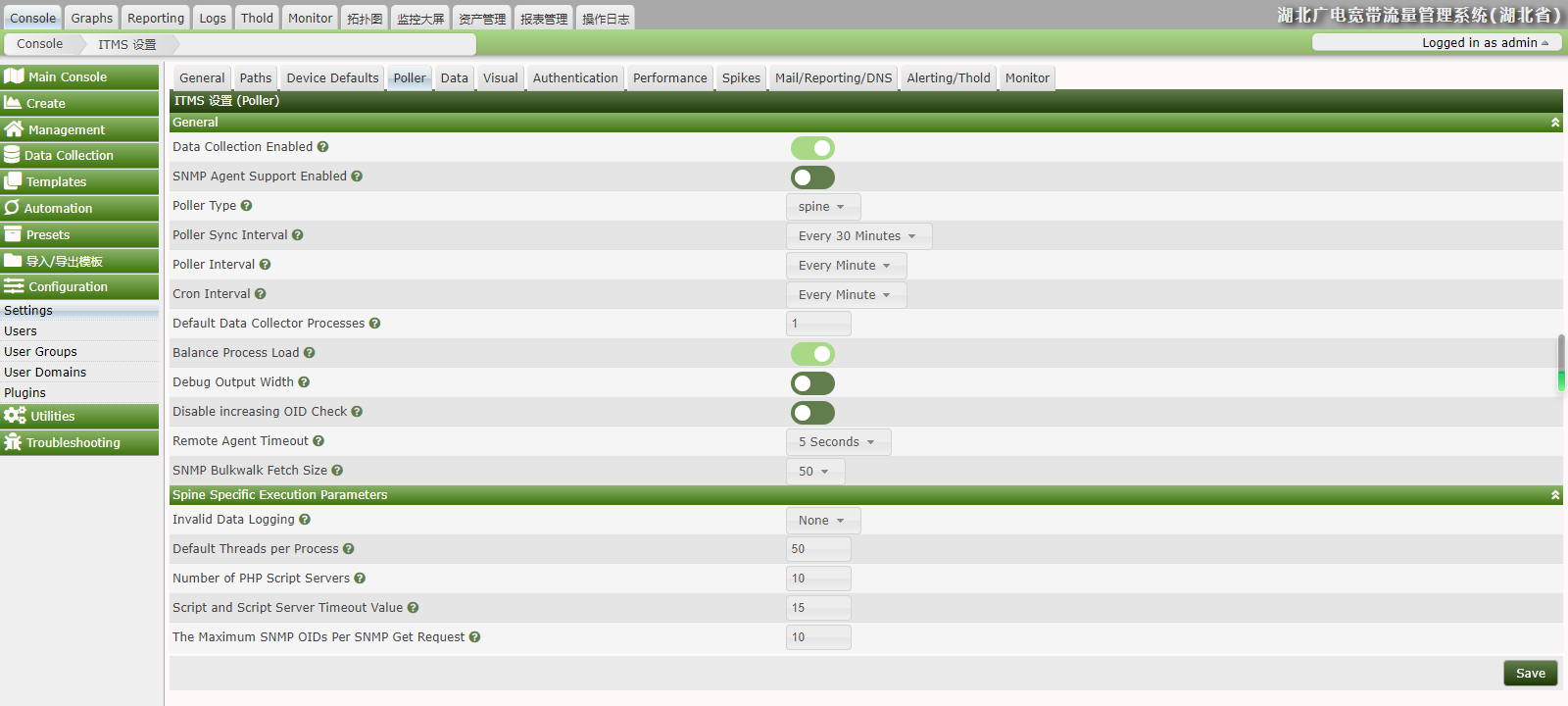The image size is (1568, 706).
Task: Click the Data Collection database icon
Action: tap(12, 155)
